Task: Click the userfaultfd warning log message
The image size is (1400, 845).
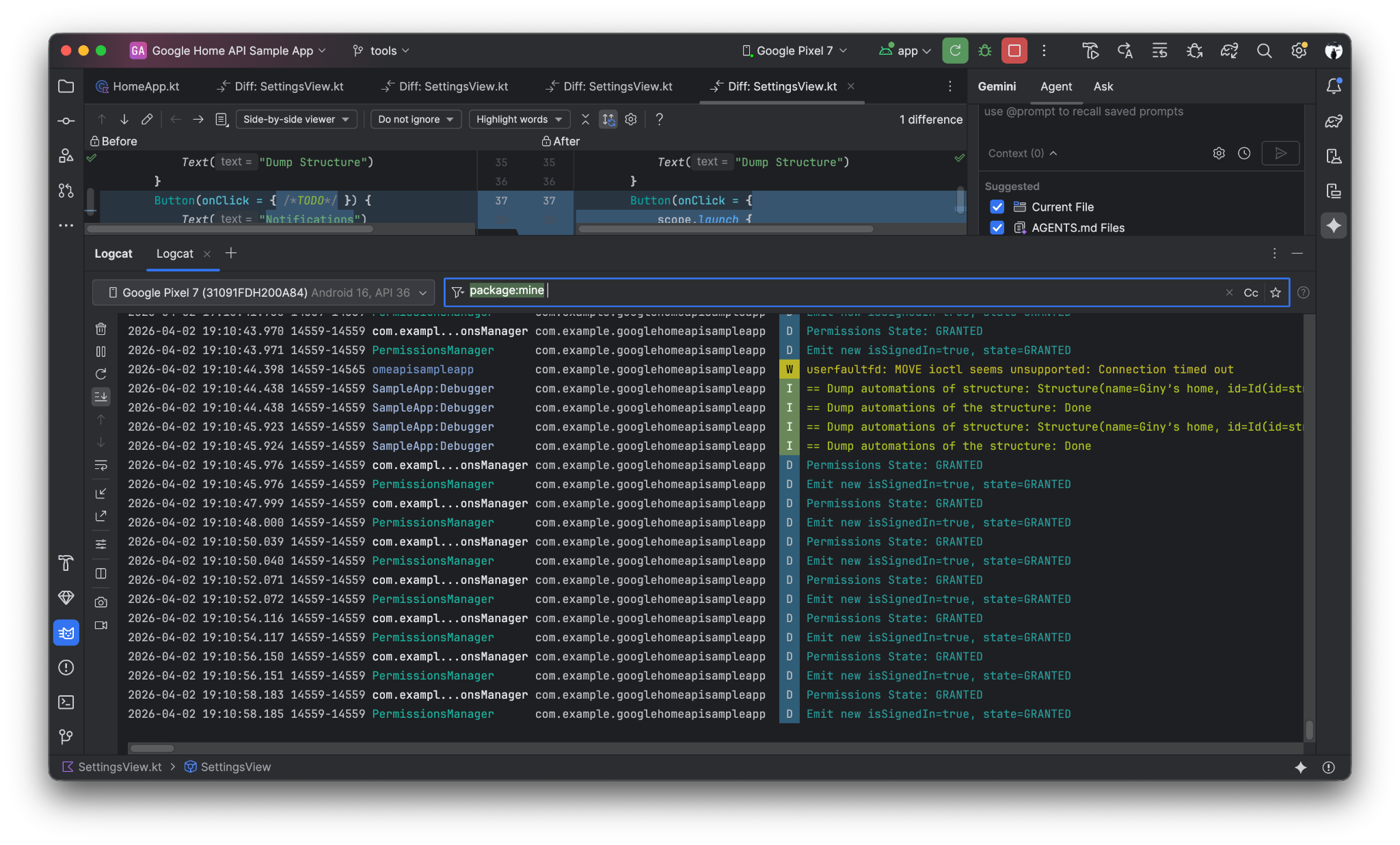Action: (x=1020, y=369)
